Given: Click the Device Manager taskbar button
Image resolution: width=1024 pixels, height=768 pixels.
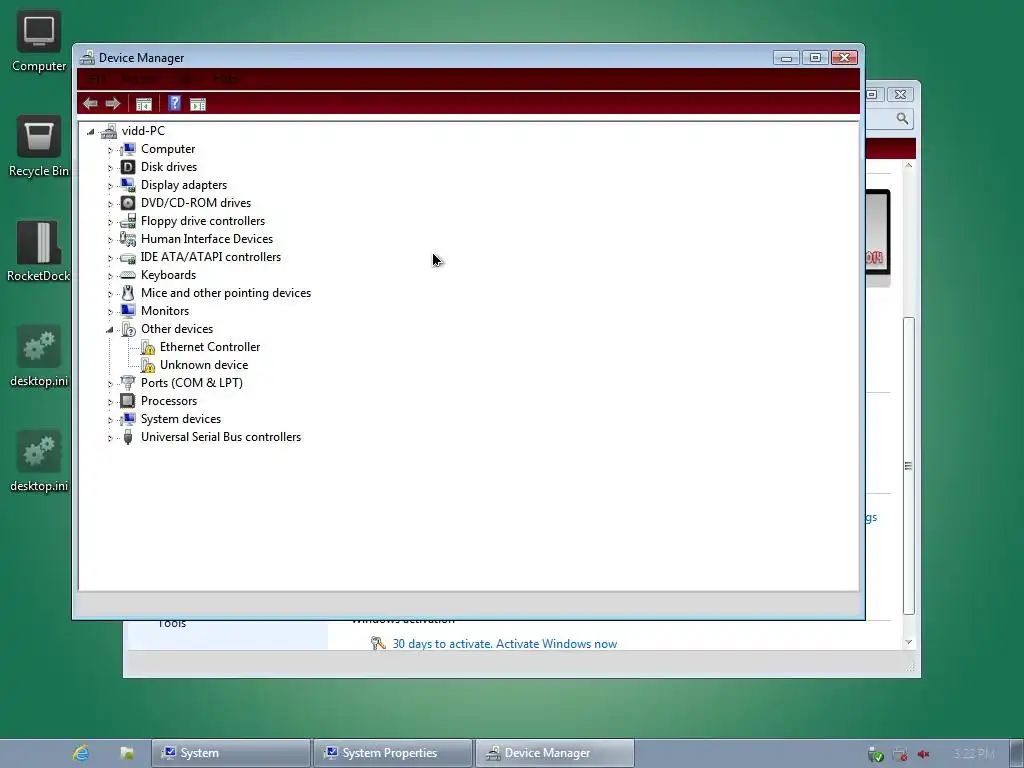Looking at the screenshot, I should point(554,753).
